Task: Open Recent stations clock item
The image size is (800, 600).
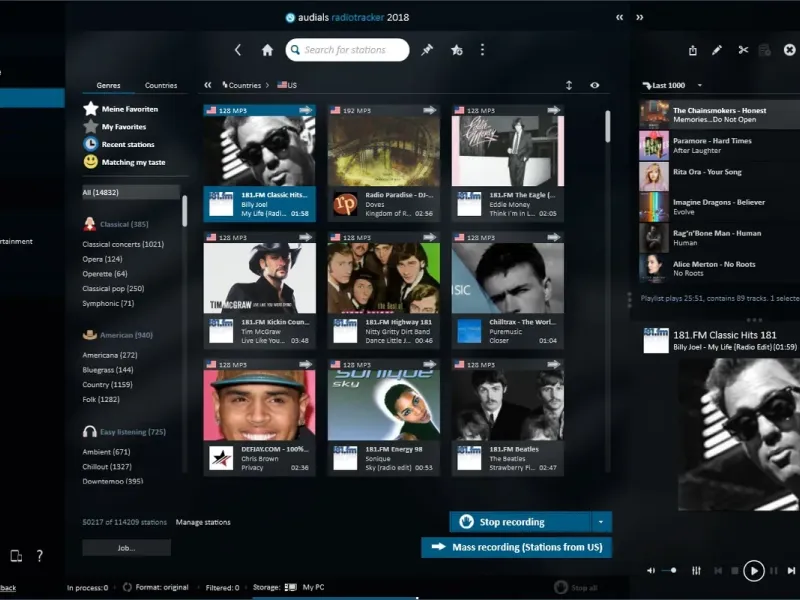Action: pos(119,144)
